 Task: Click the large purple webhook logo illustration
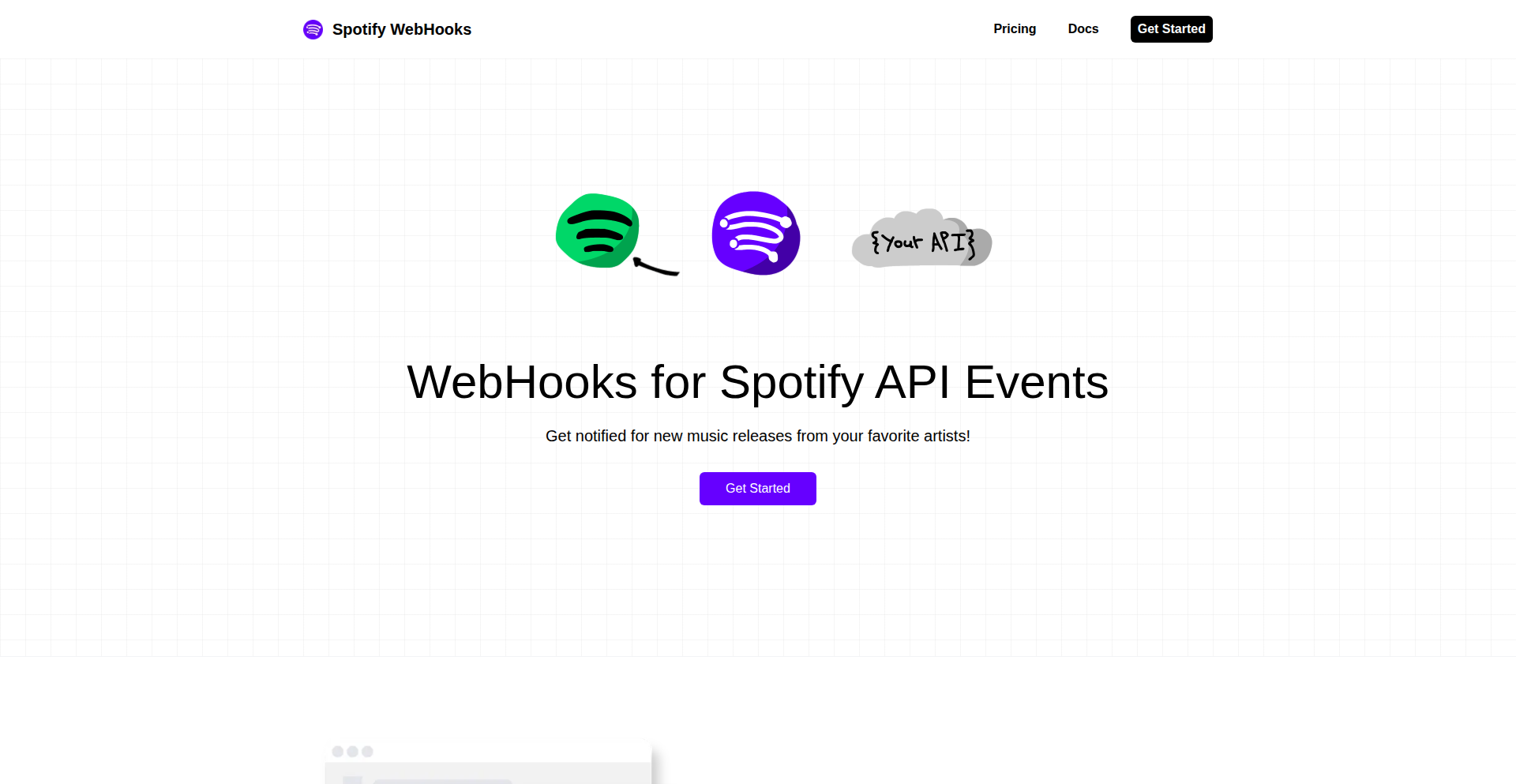(x=756, y=233)
